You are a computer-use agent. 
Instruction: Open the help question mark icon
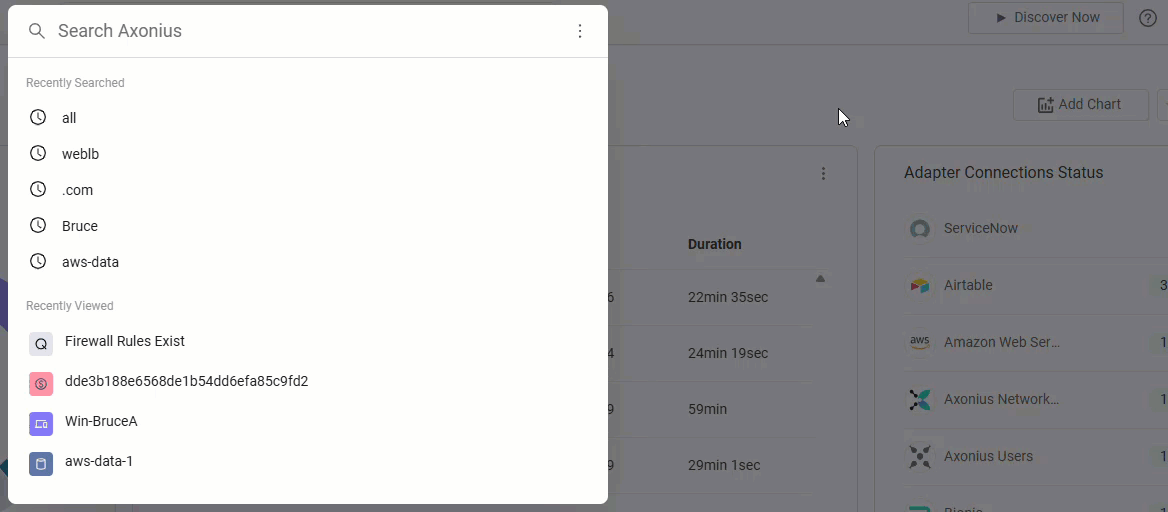coord(1148,18)
